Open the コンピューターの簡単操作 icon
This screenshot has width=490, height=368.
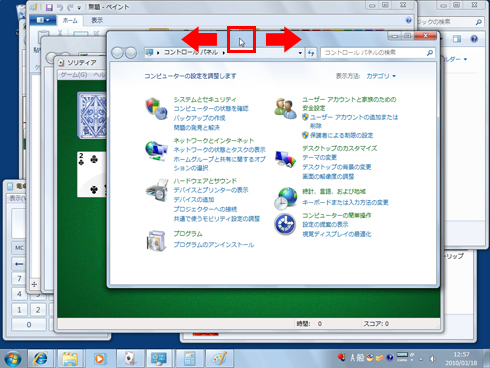pyautogui.click(x=285, y=224)
